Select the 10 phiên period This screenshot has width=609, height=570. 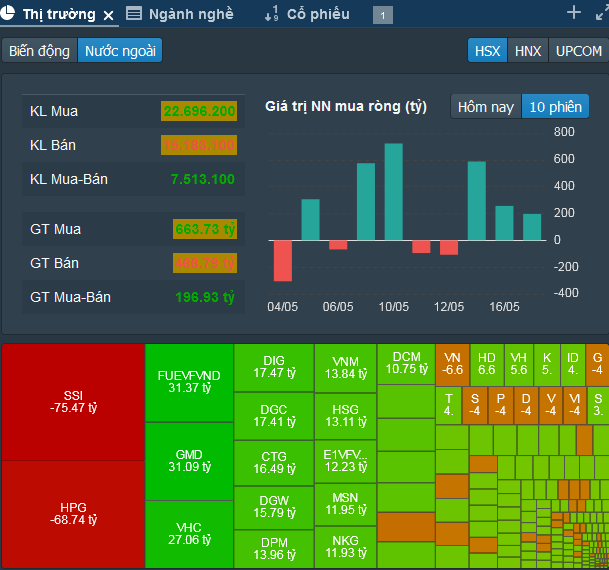[555, 106]
